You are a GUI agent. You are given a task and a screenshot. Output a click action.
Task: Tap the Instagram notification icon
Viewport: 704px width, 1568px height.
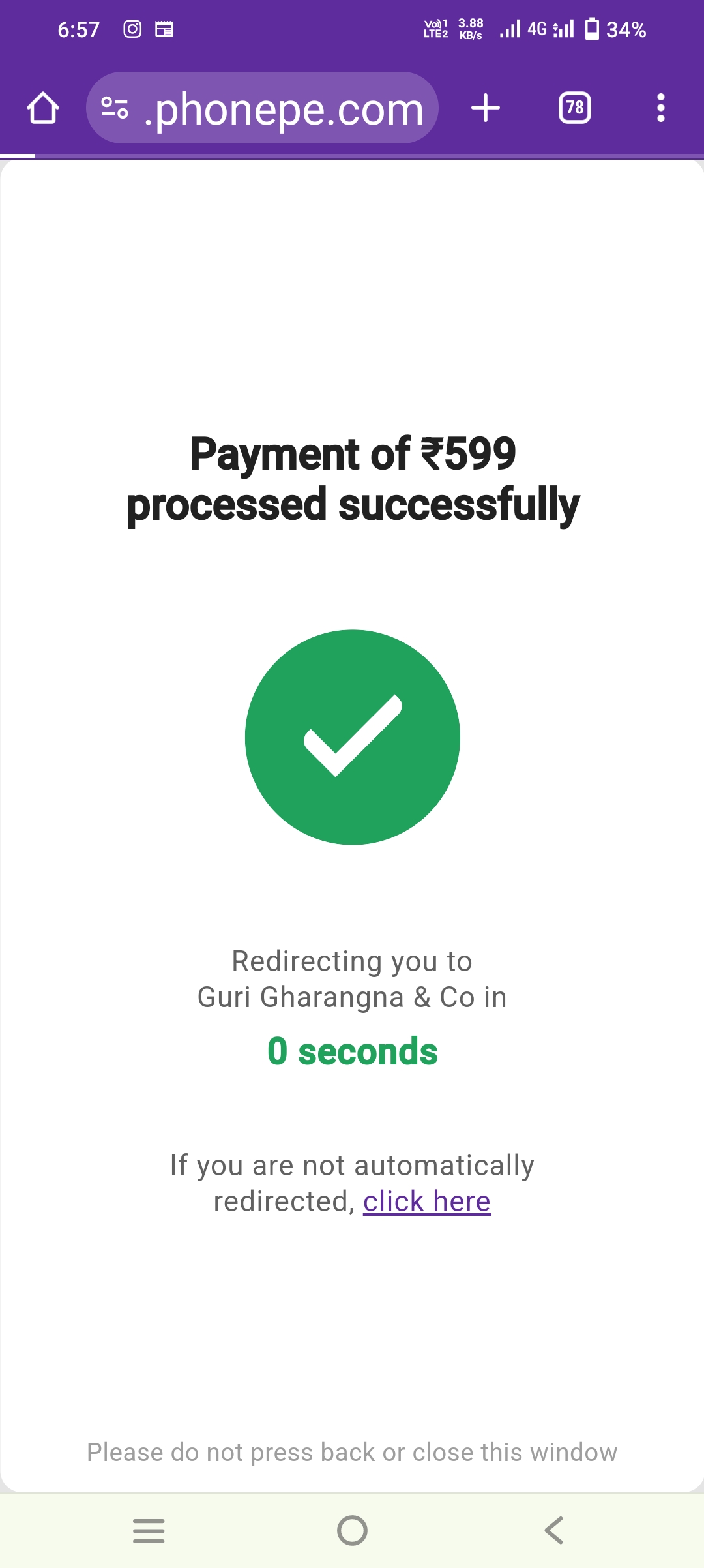point(132,29)
